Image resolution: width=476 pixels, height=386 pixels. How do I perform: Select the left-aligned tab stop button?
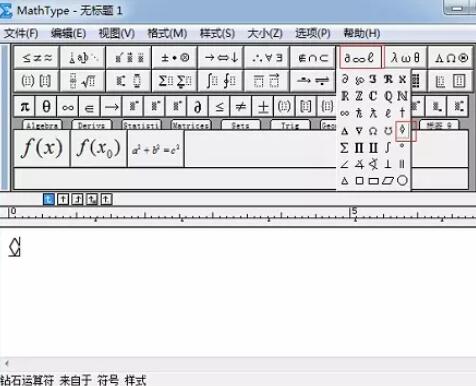(49, 199)
